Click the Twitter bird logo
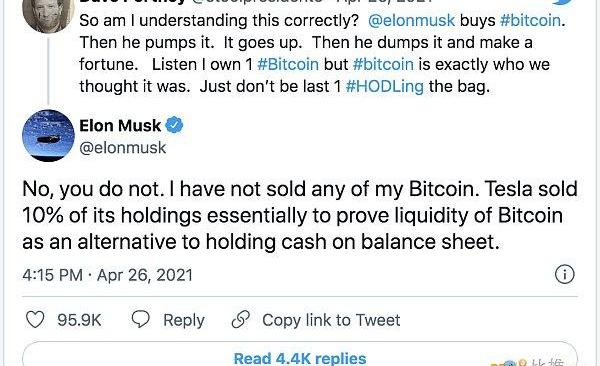 pos(562,2)
